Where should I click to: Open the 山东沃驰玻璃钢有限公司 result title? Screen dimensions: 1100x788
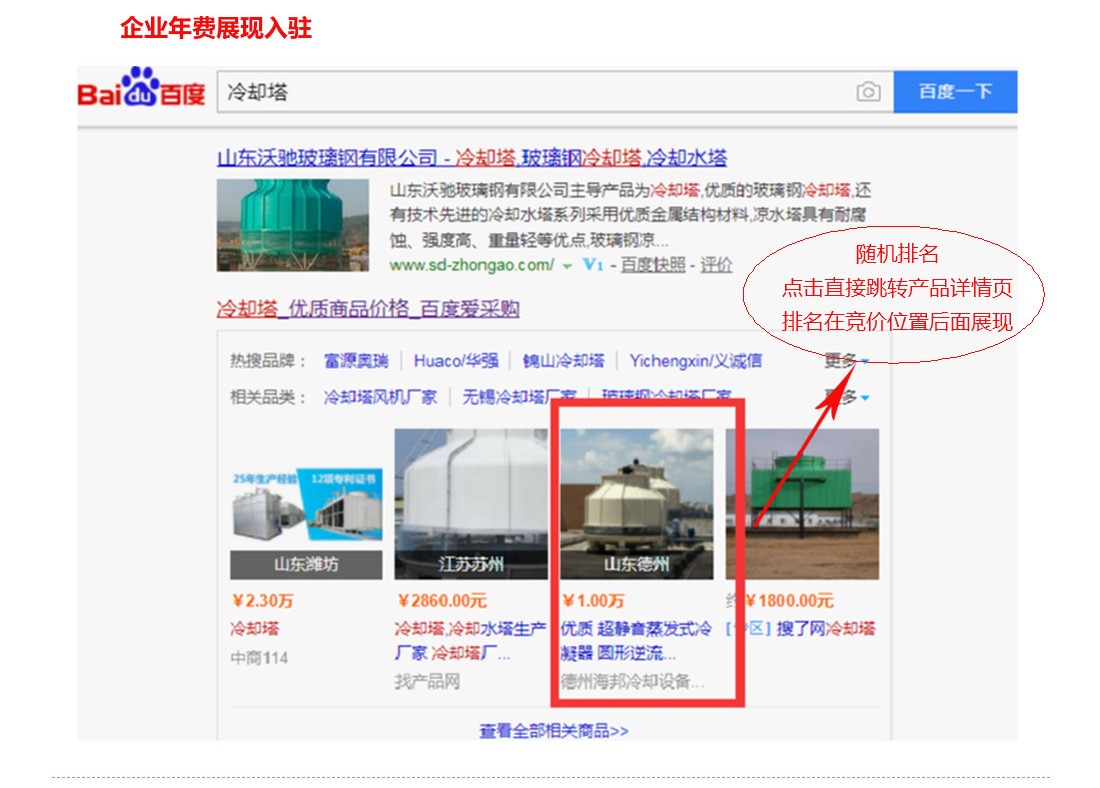pyautogui.click(x=471, y=158)
